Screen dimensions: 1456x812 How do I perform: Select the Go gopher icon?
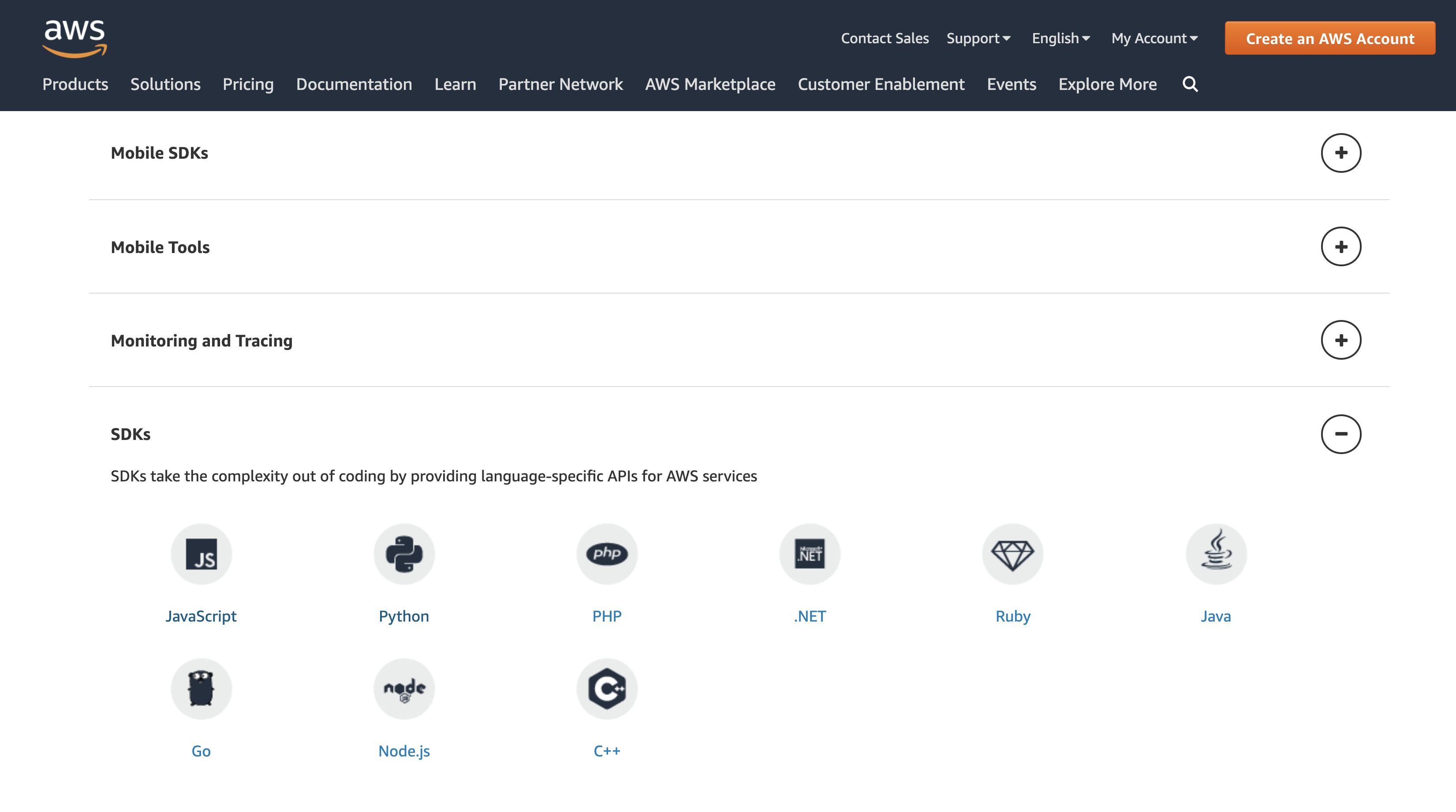201,688
